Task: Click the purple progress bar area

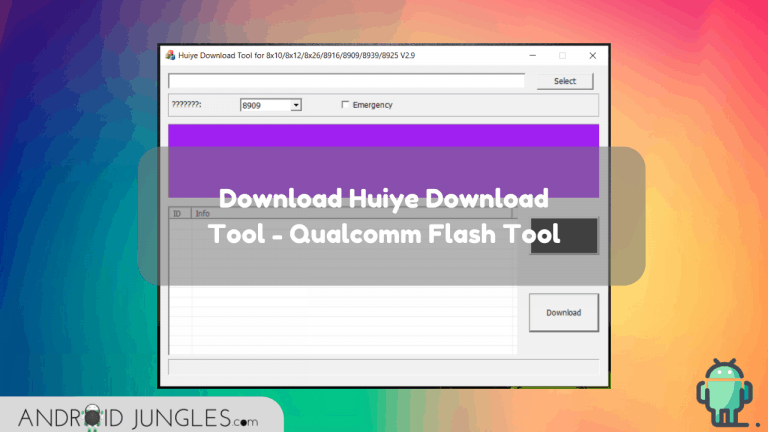Action: click(x=384, y=161)
